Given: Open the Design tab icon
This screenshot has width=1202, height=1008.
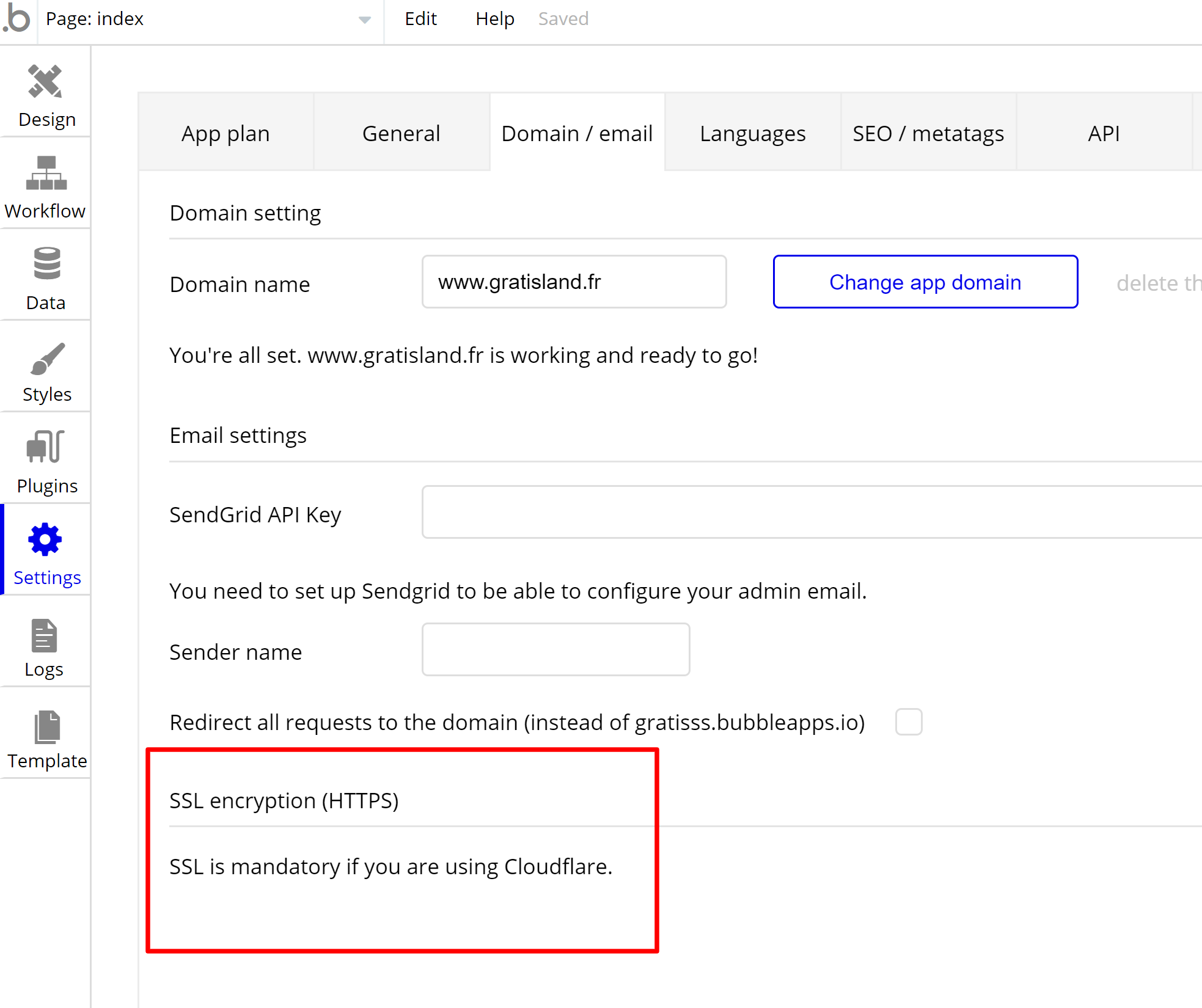Looking at the screenshot, I should [x=45, y=82].
